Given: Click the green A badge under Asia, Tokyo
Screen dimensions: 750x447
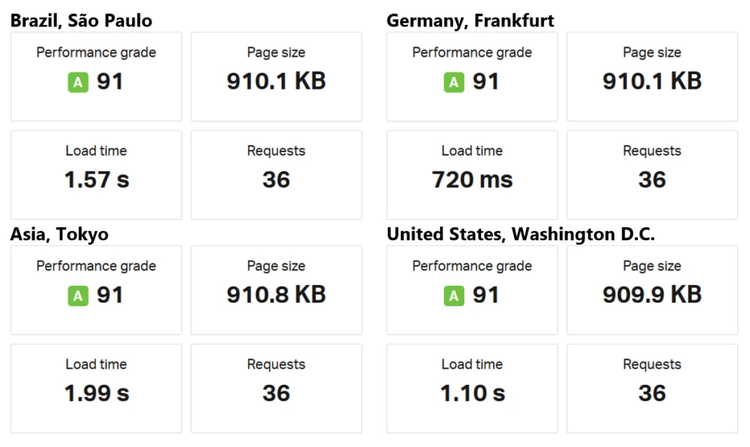Looking at the screenshot, I should click(78, 296).
